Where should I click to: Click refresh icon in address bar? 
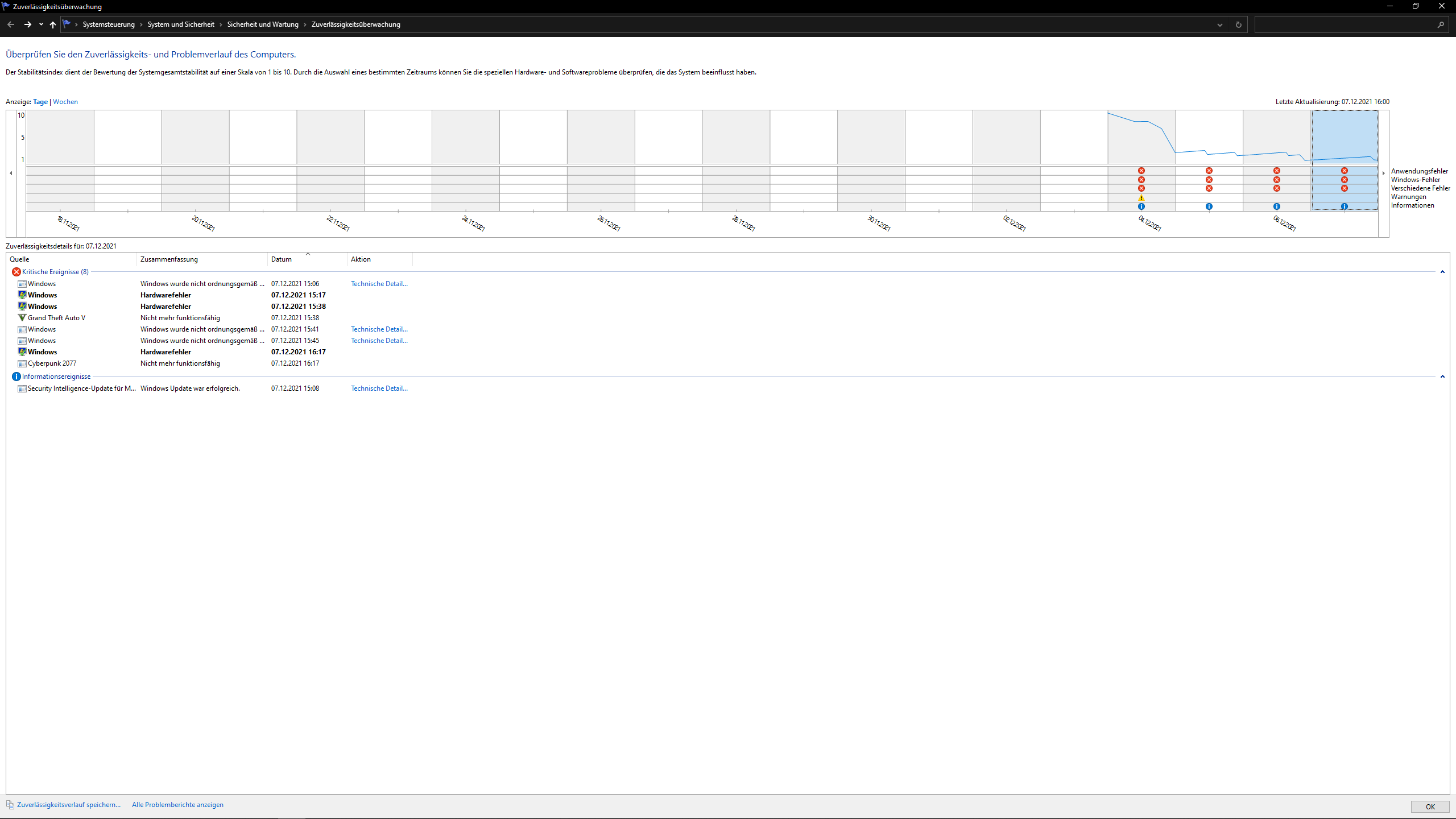pyautogui.click(x=1238, y=24)
